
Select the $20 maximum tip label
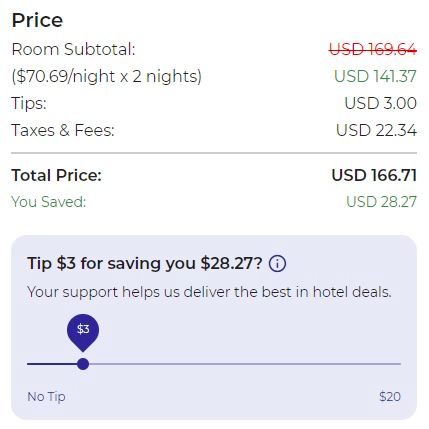[x=390, y=396]
